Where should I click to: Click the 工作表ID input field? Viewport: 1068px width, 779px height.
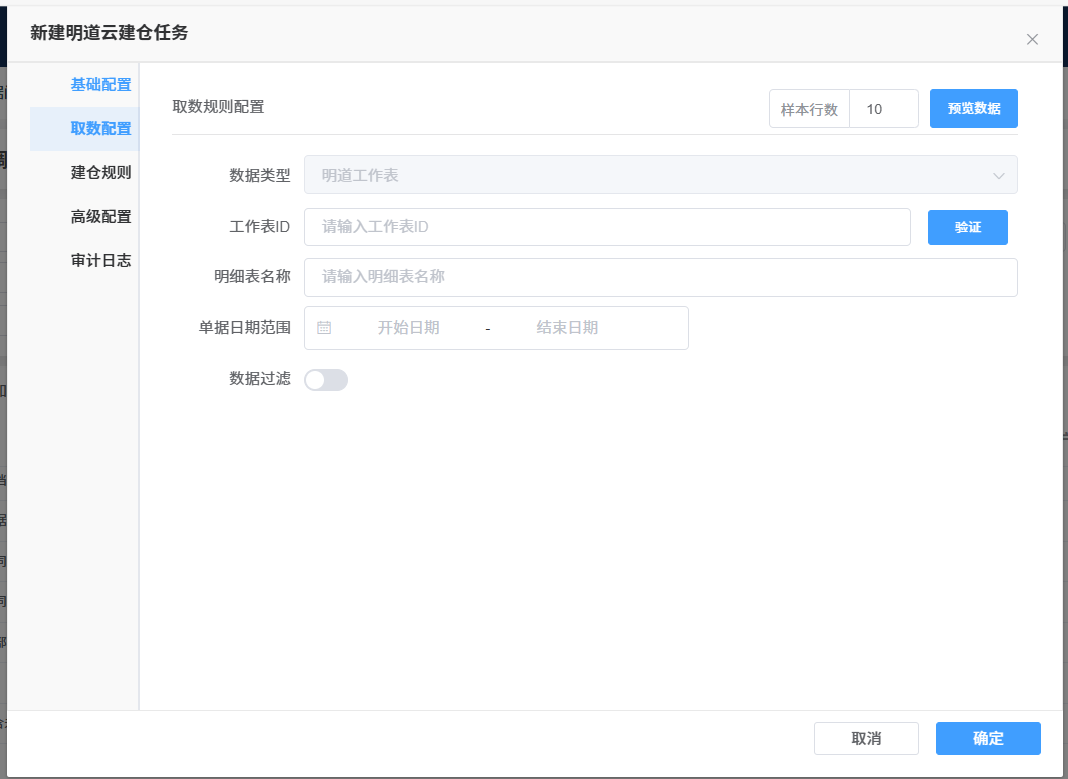pyautogui.click(x=607, y=227)
